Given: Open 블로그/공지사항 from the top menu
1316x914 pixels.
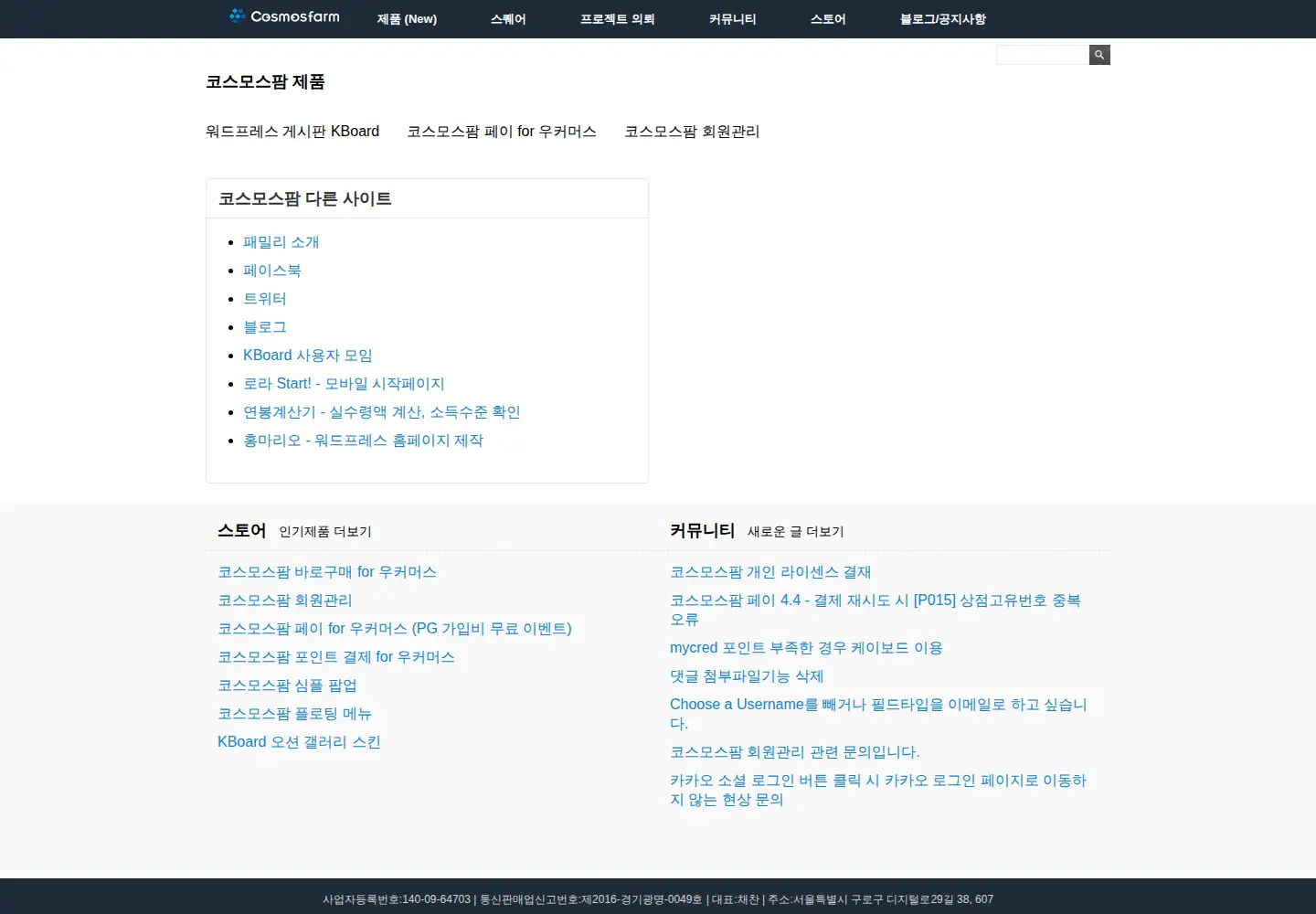Looking at the screenshot, I should click(x=943, y=19).
